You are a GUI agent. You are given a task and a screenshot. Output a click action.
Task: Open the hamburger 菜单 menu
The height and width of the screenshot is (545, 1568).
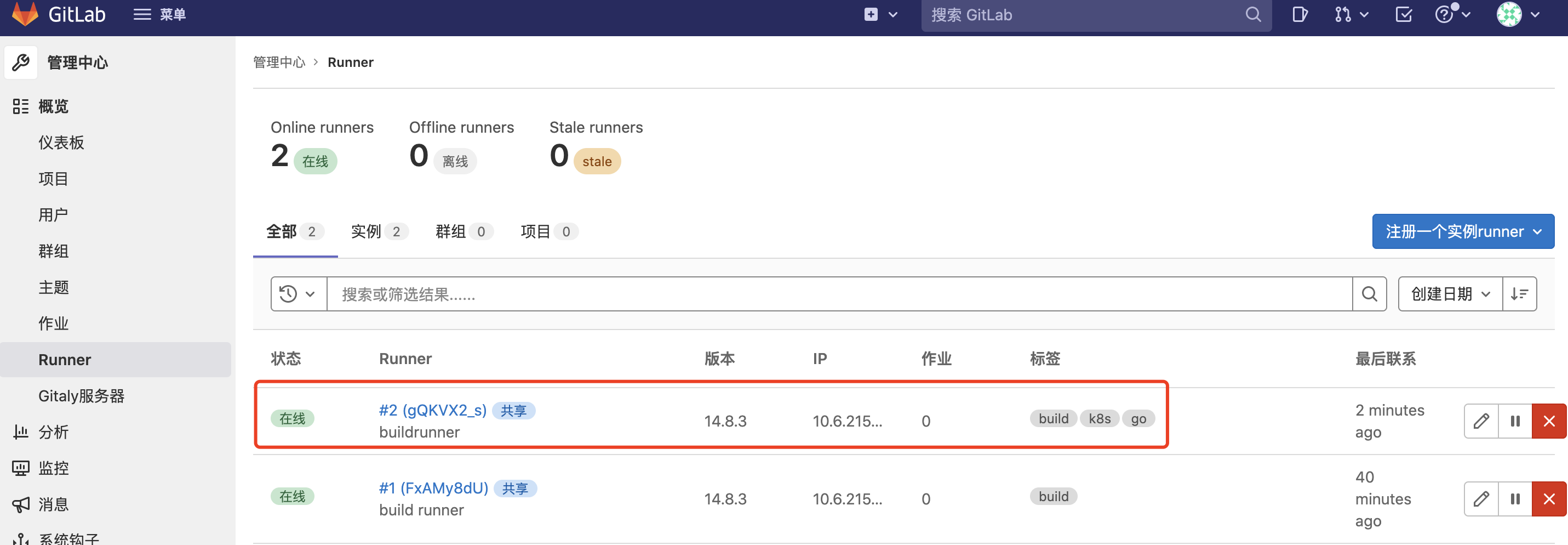(x=159, y=14)
